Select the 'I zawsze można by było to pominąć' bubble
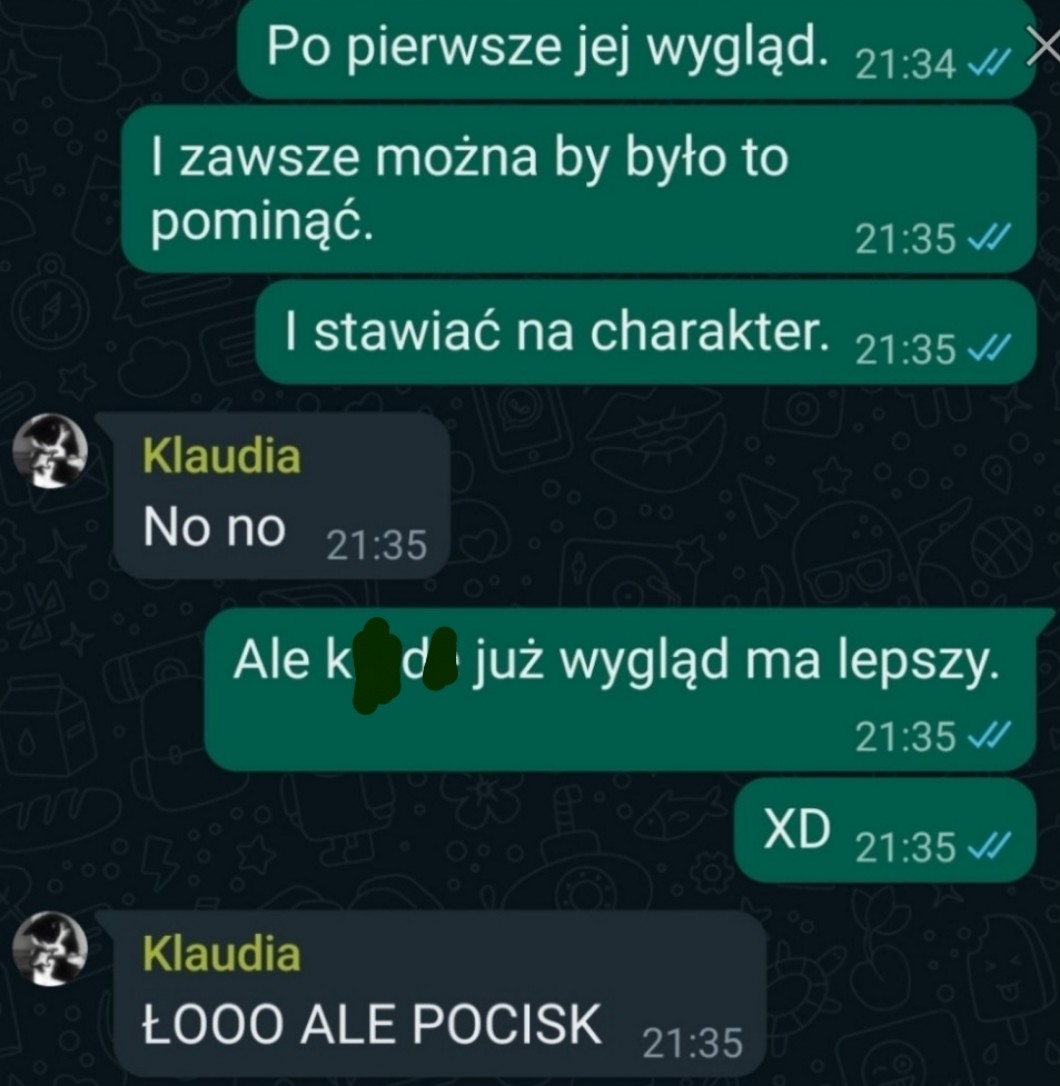1060x1086 pixels. 578,188
